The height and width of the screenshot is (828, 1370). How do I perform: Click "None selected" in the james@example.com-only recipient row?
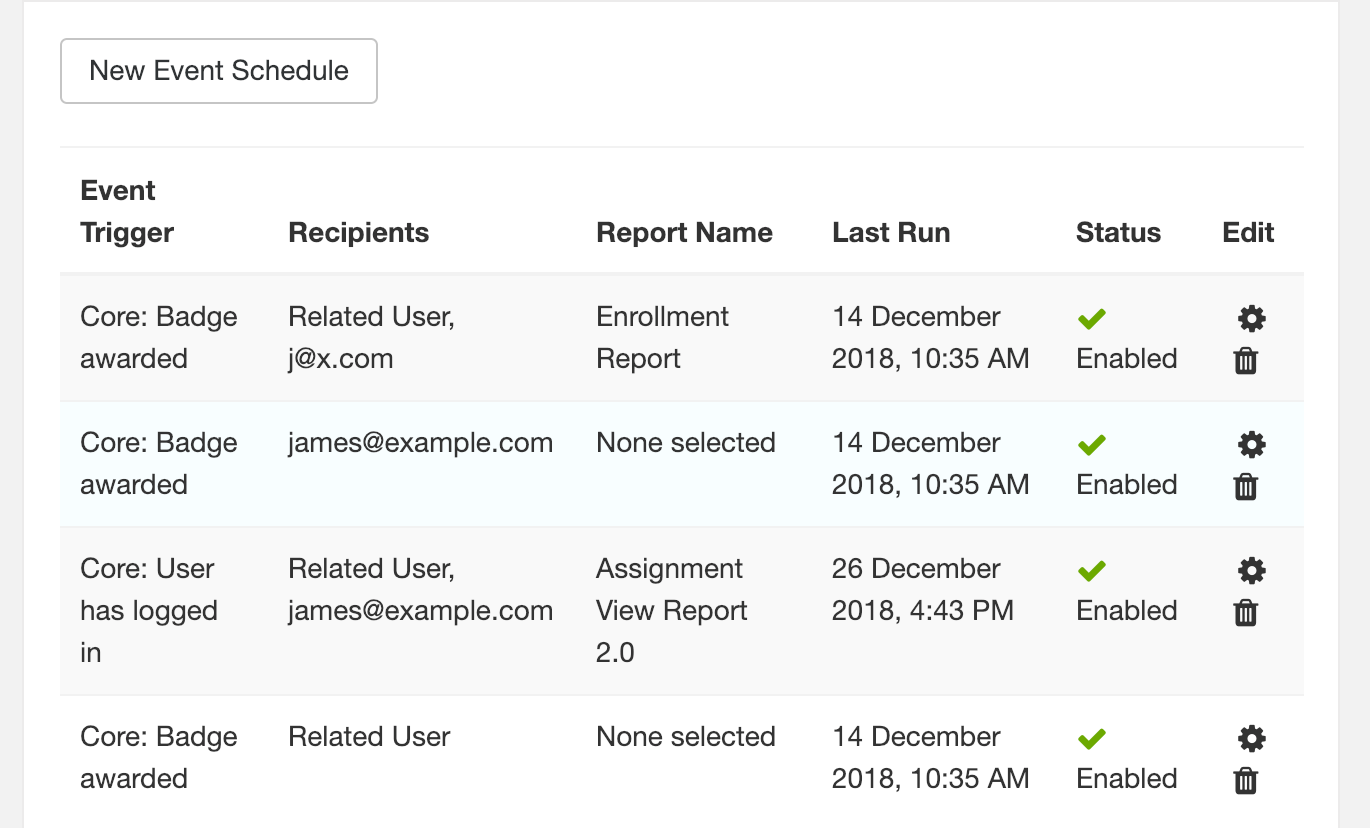coord(686,443)
